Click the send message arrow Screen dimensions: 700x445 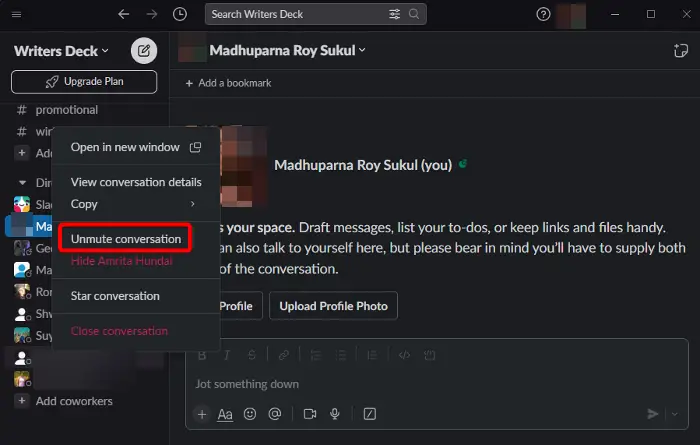653,414
